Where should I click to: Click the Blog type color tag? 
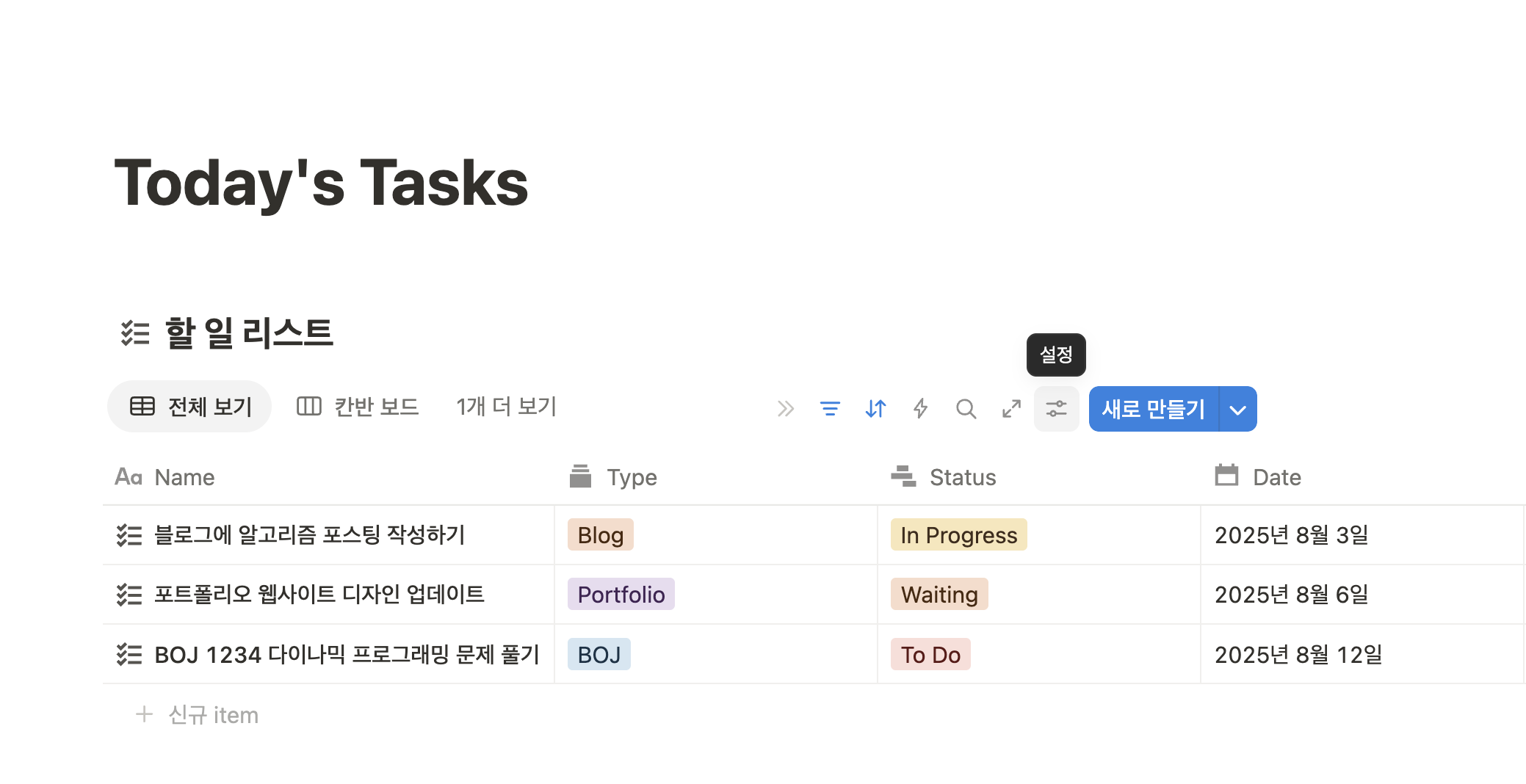tap(599, 535)
